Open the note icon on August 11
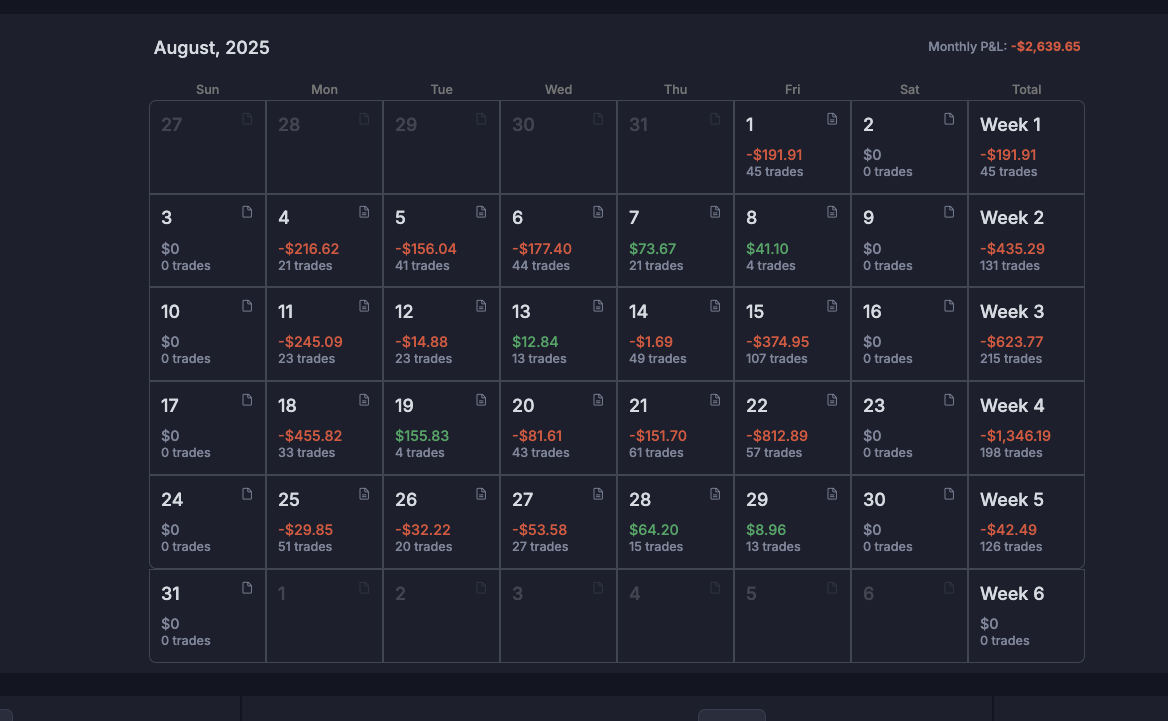The width and height of the screenshot is (1168, 721). tap(364, 306)
